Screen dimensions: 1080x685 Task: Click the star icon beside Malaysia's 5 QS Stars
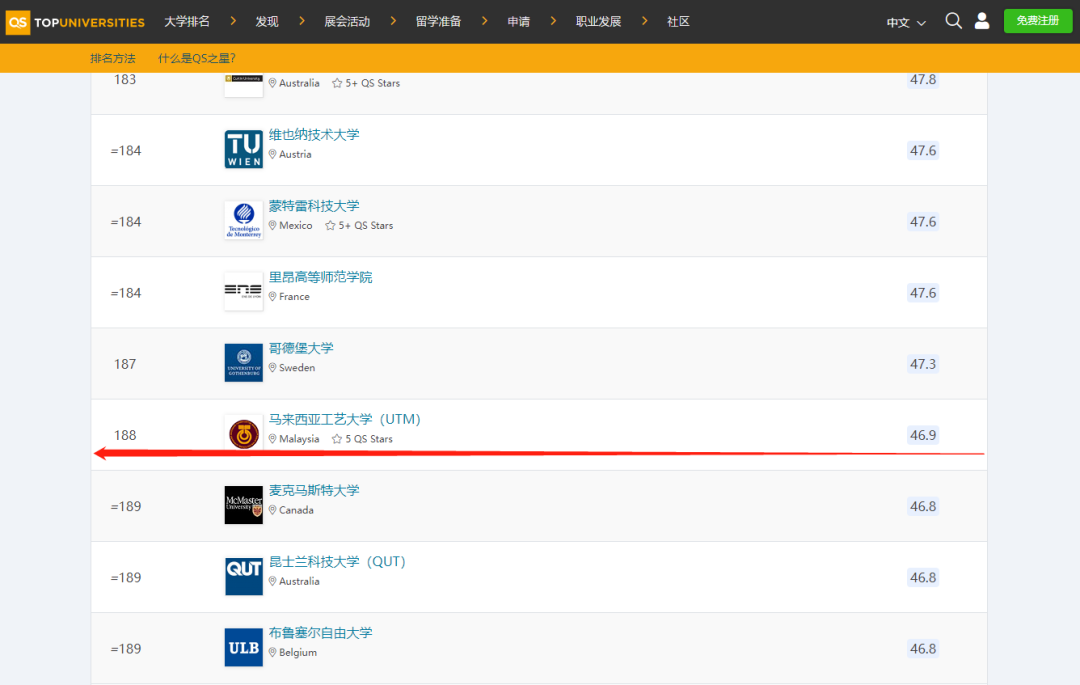click(x=337, y=439)
